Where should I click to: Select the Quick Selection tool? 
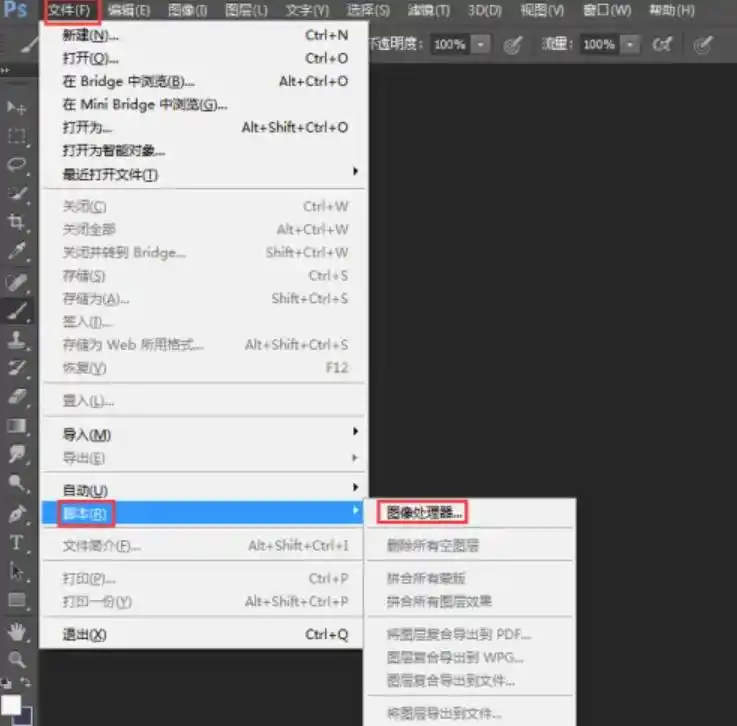click(x=17, y=193)
